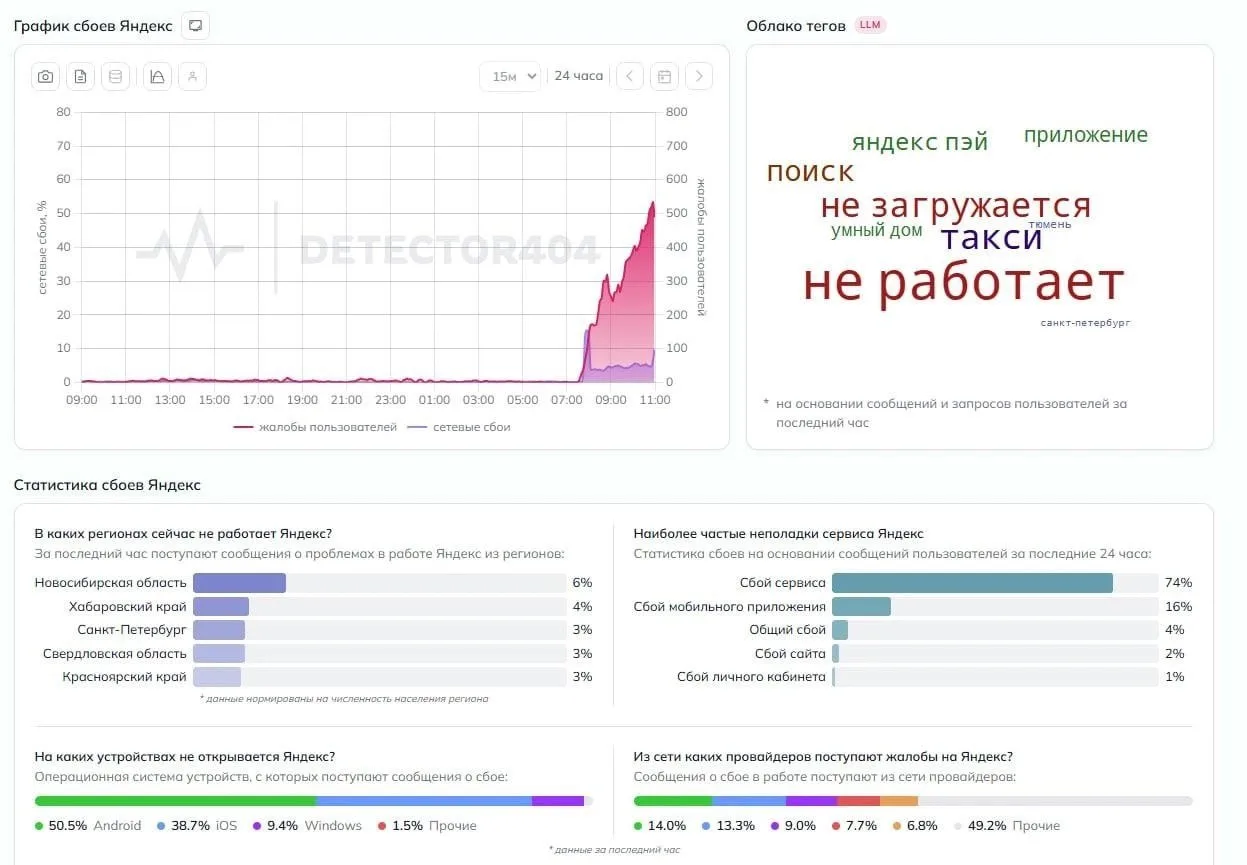Image resolution: width=1247 pixels, height=865 pixels.
Task: Open the 15м interval dropdown
Action: [x=510, y=76]
